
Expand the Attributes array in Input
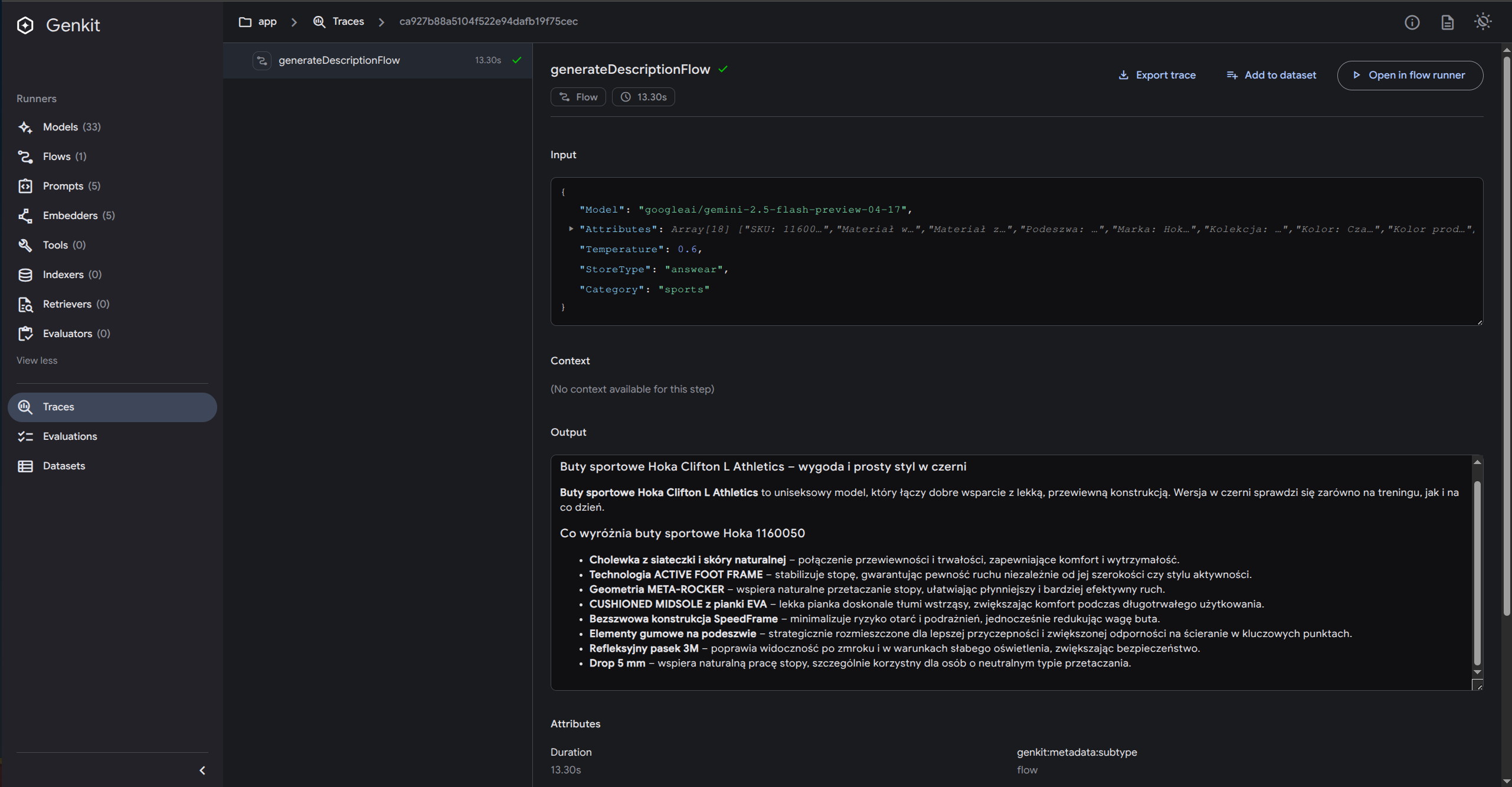coord(571,229)
